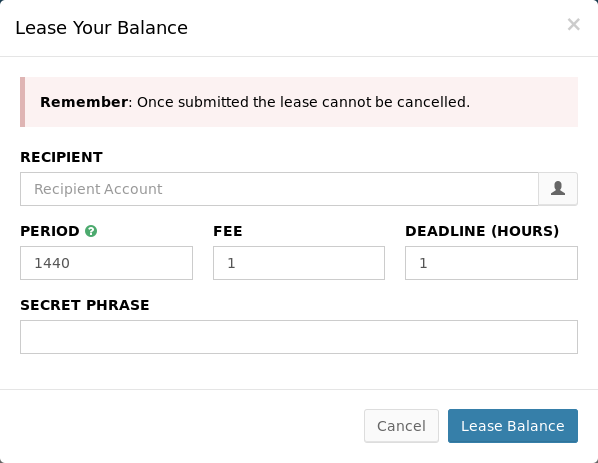598x463 pixels.
Task: Open the contacts picker beside Recipient field
Action: (558, 189)
